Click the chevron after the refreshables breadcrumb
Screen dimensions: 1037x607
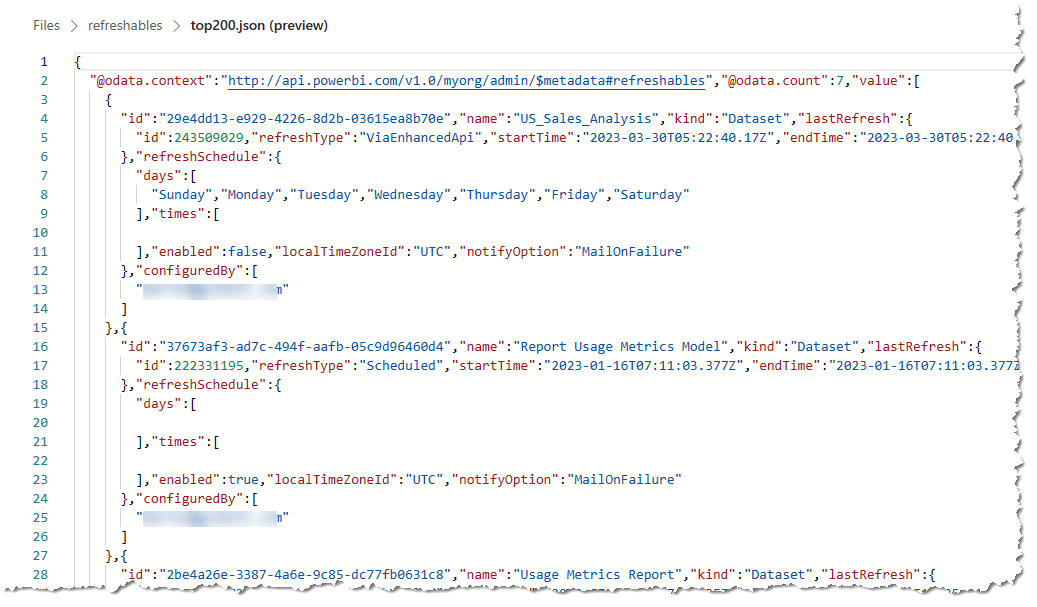pos(176,26)
